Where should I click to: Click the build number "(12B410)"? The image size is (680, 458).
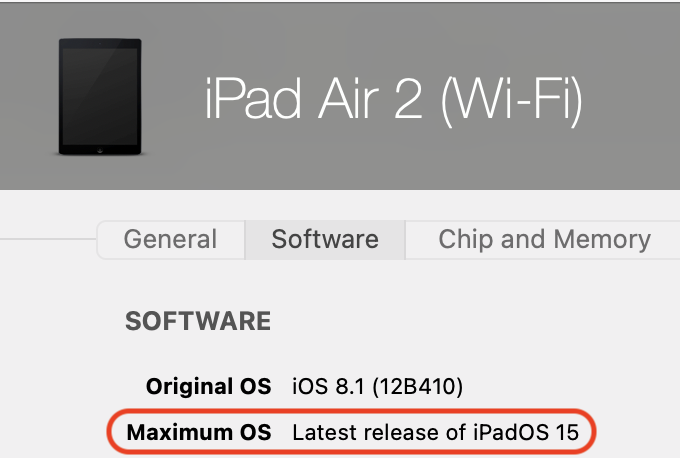click(417, 386)
